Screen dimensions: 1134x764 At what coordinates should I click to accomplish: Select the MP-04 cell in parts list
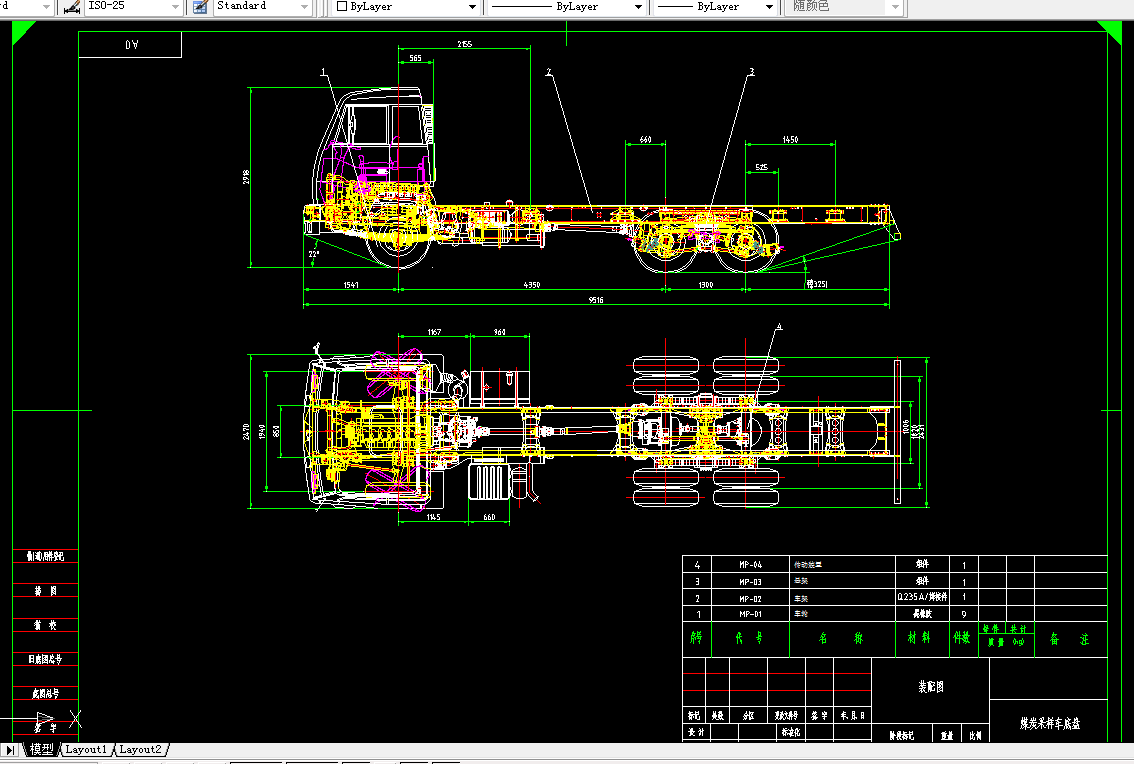tap(751, 564)
